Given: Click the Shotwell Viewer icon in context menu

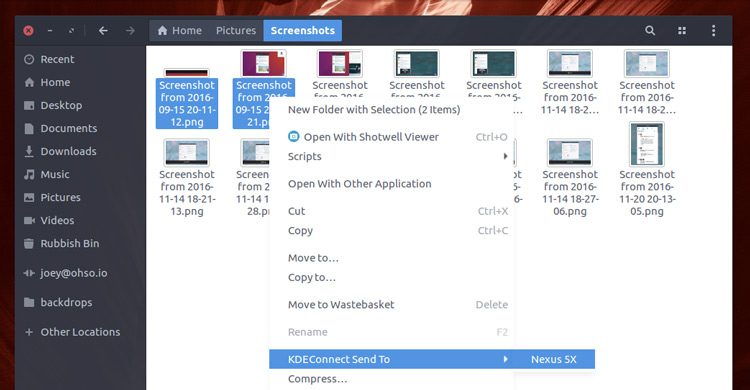Looking at the screenshot, I should (x=294, y=136).
